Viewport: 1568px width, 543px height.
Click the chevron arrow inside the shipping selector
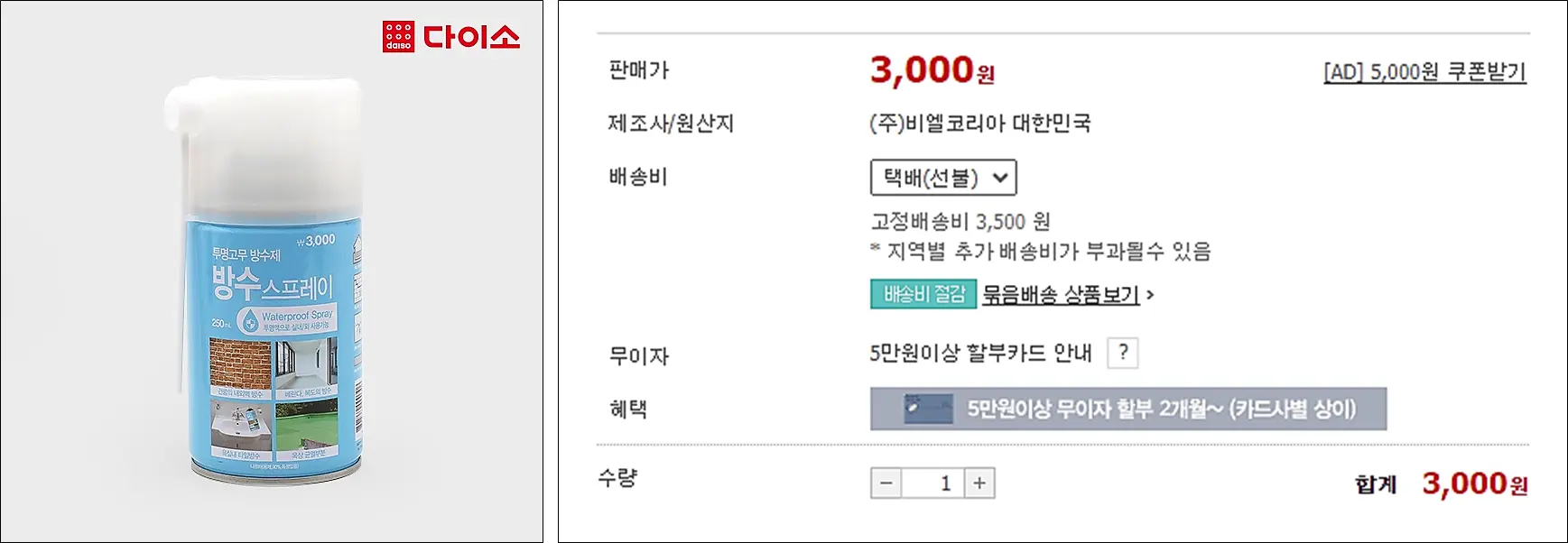tap(1002, 179)
